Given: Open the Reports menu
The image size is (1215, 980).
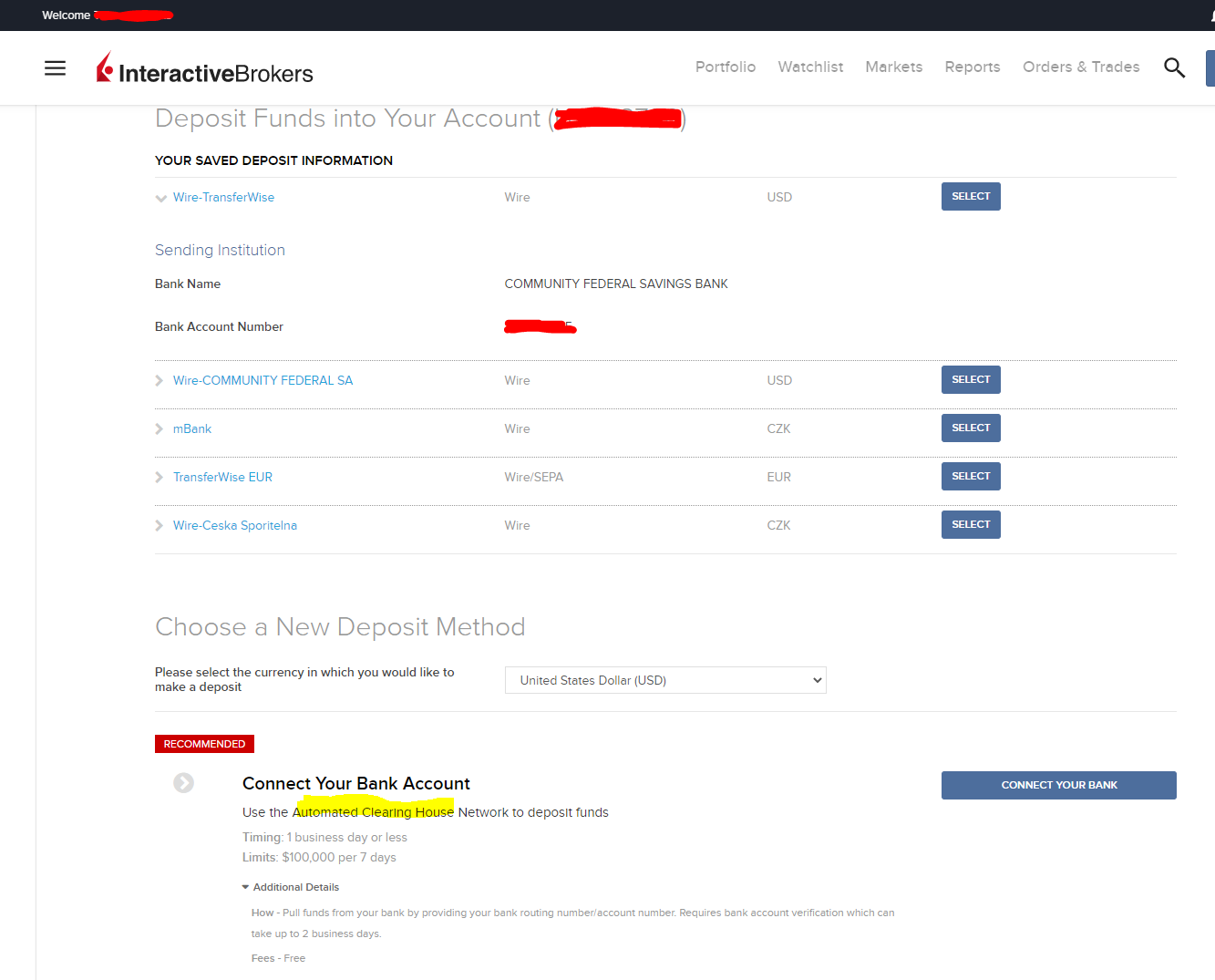Looking at the screenshot, I should coord(973,67).
